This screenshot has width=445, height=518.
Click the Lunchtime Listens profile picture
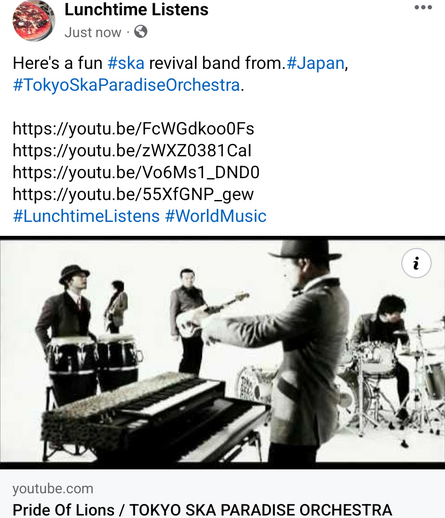tap(33, 20)
